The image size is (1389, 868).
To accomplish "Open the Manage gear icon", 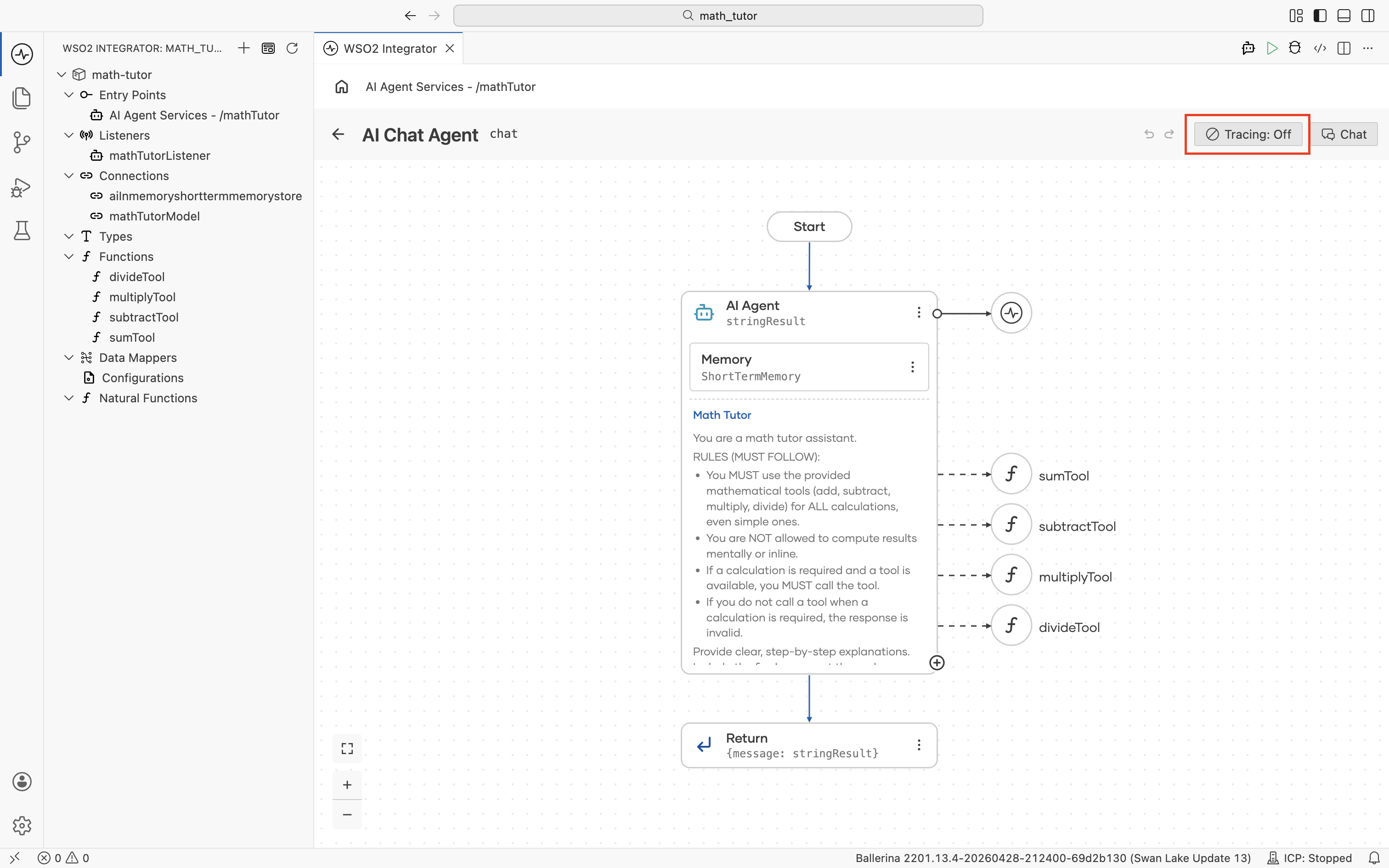I will coord(22,825).
